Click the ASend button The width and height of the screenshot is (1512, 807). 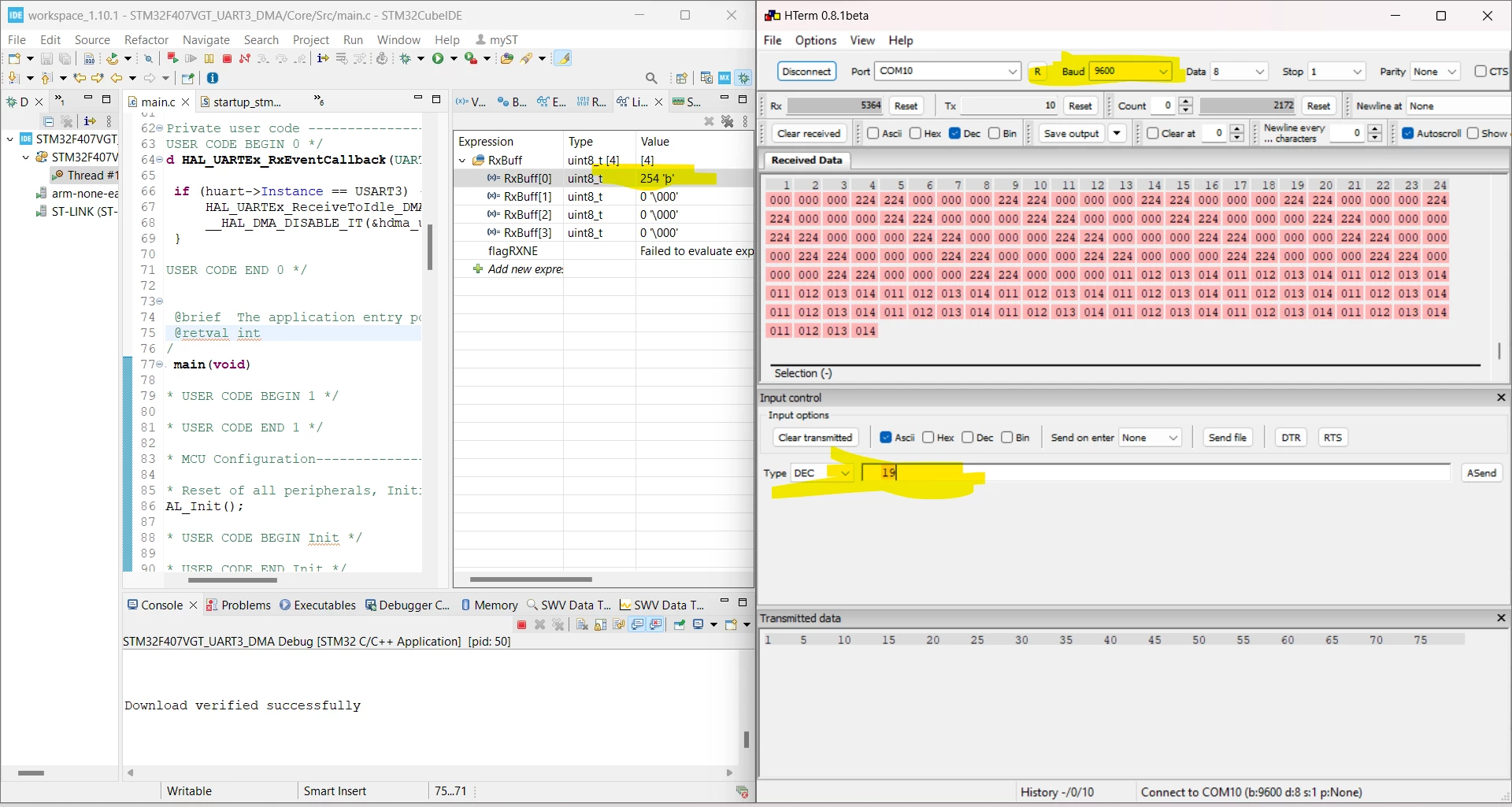tap(1481, 473)
